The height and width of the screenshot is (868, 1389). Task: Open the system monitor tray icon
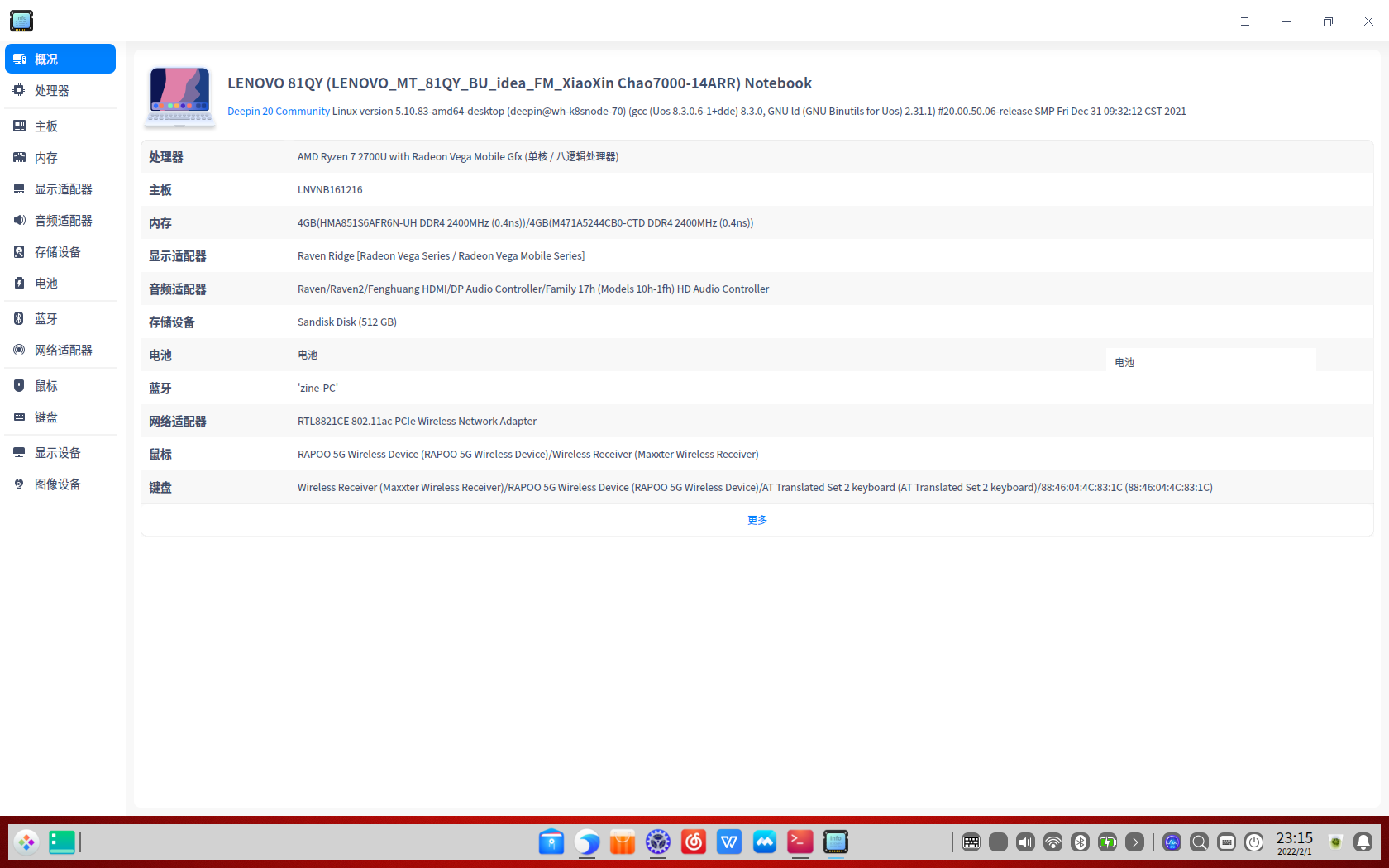(1172, 842)
